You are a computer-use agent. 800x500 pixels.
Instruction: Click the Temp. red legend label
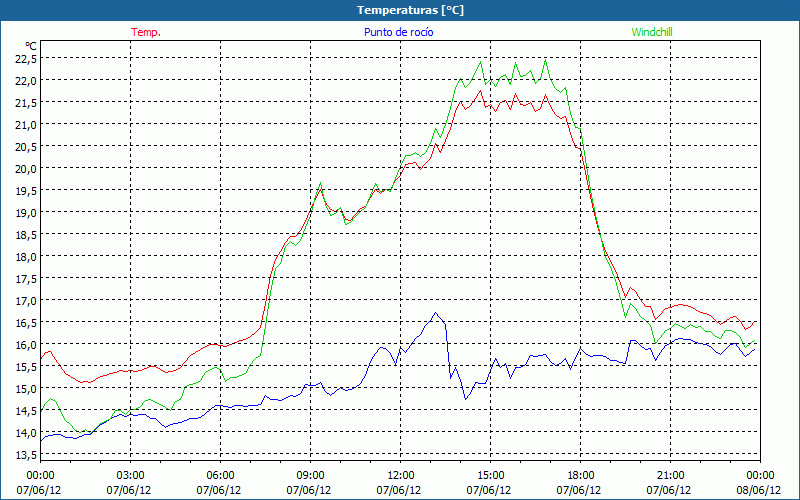tap(146, 32)
